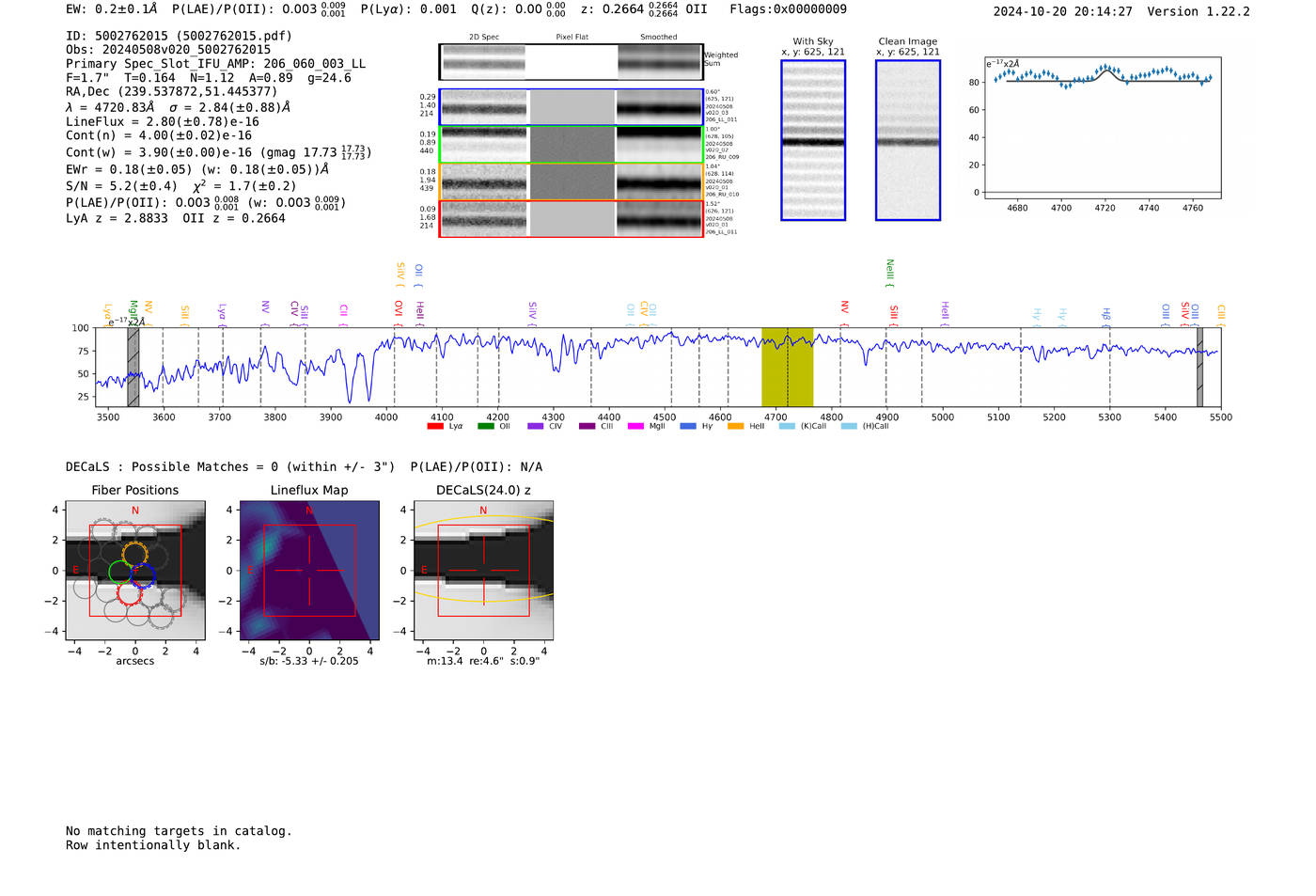Click the gray band near 5460 Å
The height and width of the screenshot is (896, 1316).
1199,368
